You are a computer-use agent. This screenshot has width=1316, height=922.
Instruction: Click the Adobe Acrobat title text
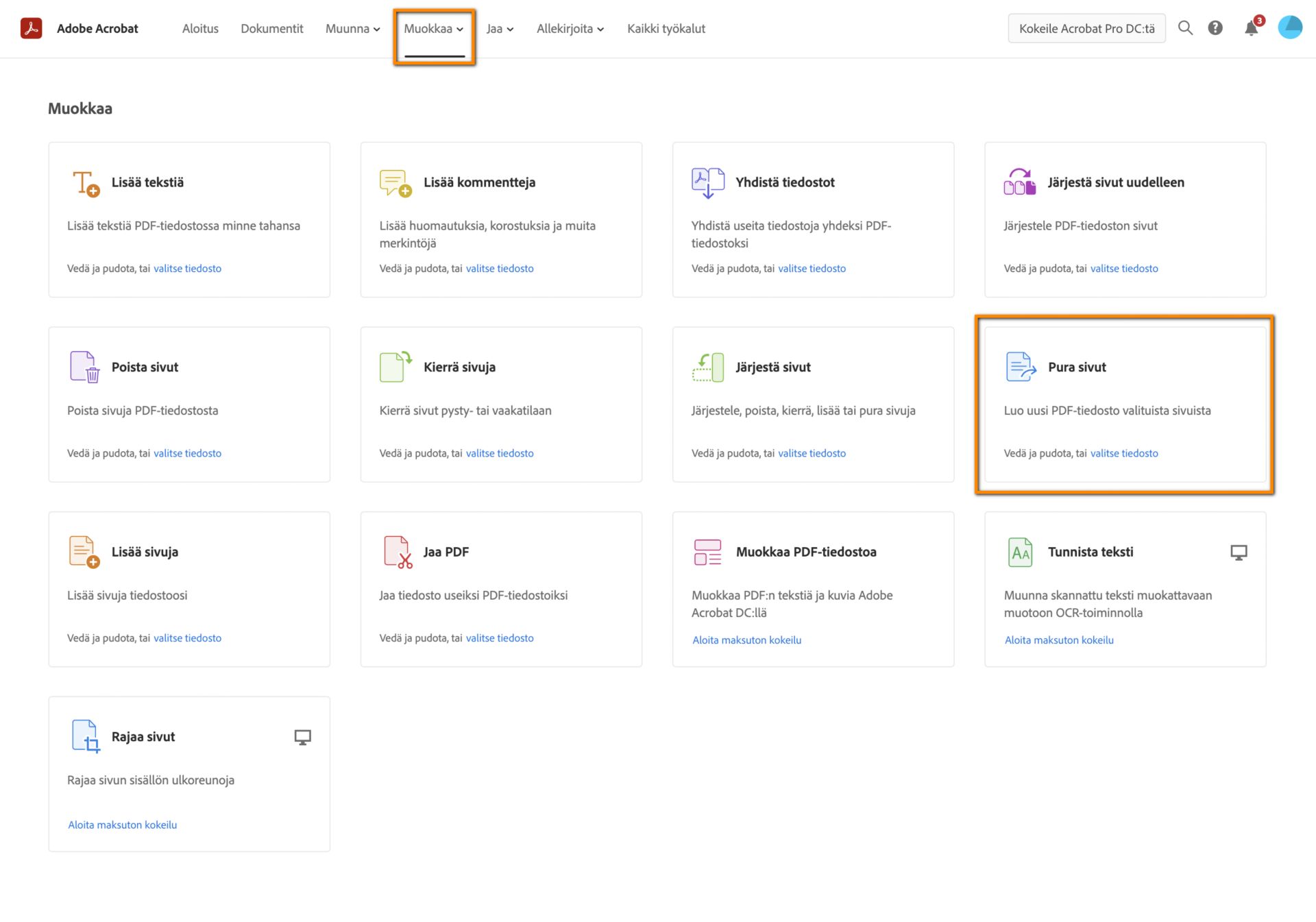pos(97,29)
